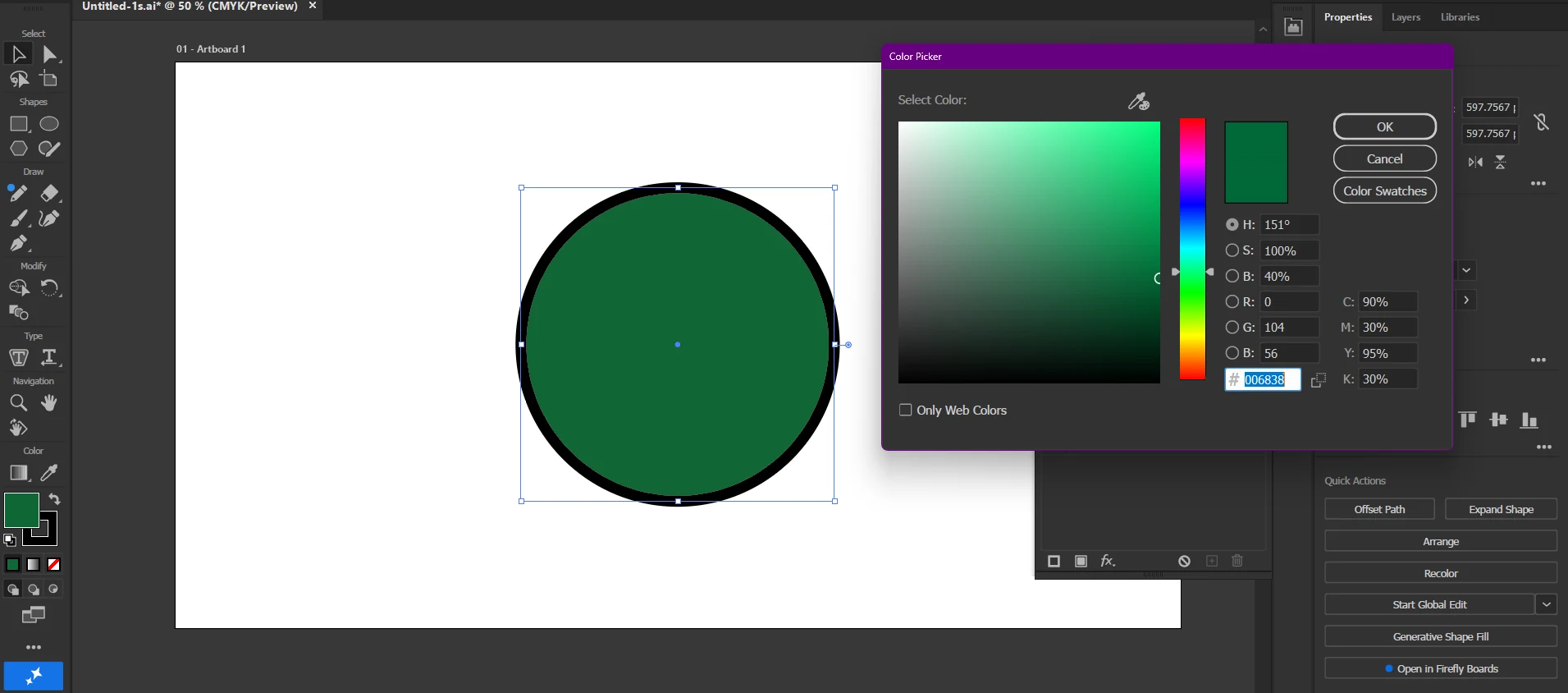Confirm color with OK button
The image size is (1568, 693).
1384,126
